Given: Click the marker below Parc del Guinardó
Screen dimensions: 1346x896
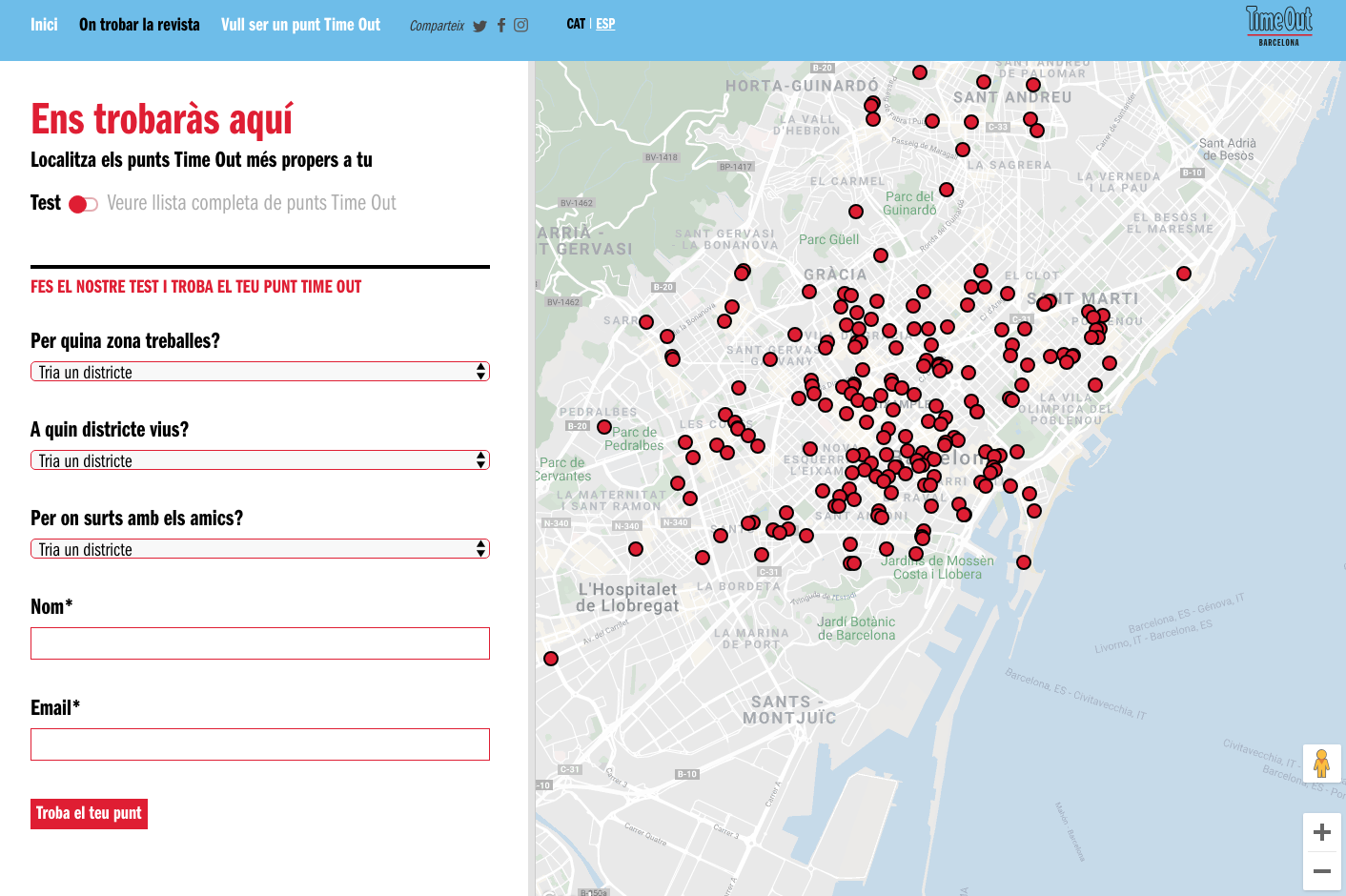Looking at the screenshot, I should point(881,255).
